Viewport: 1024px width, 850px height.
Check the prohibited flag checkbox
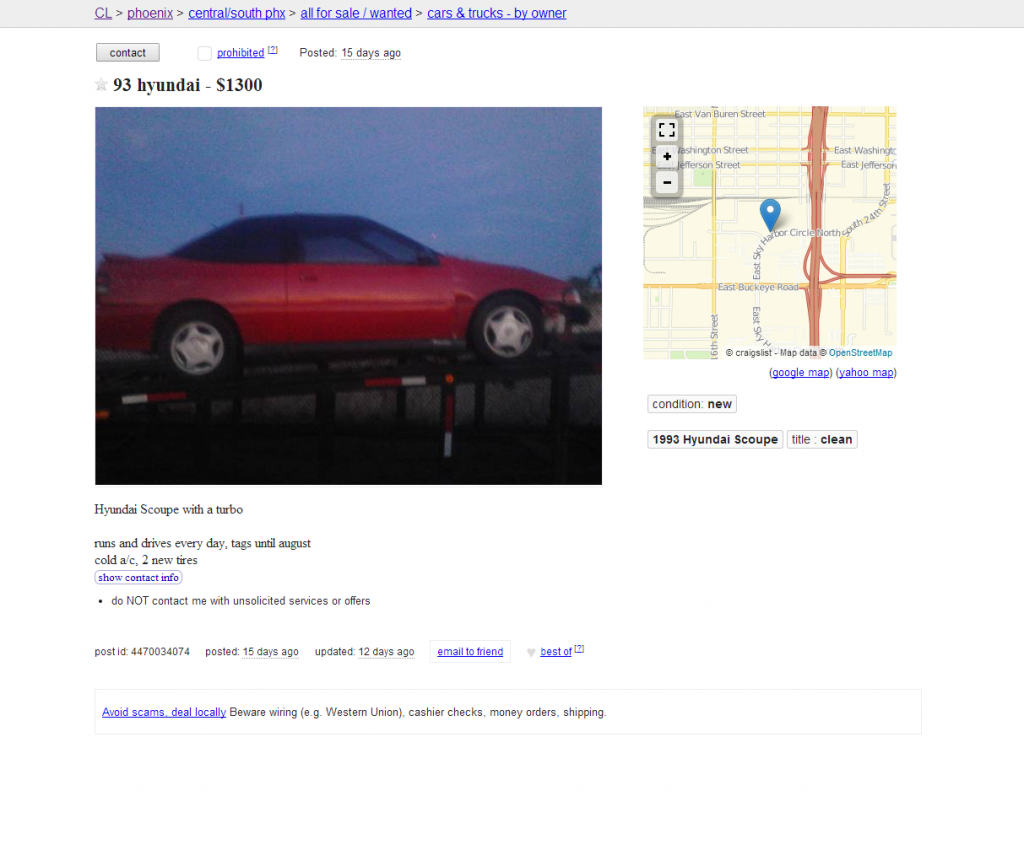tap(204, 53)
